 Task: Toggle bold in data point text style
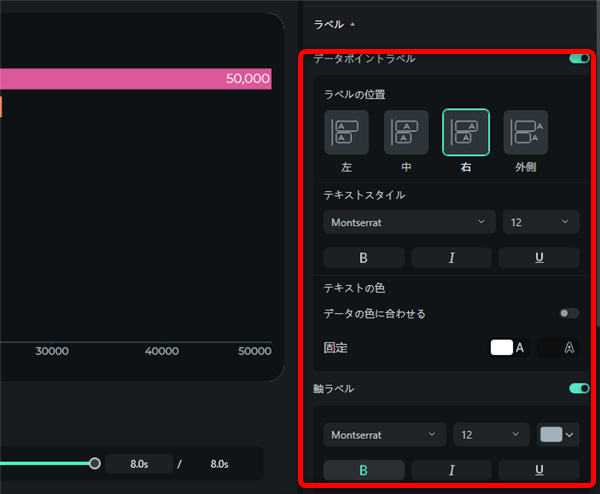[x=364, y=258]
